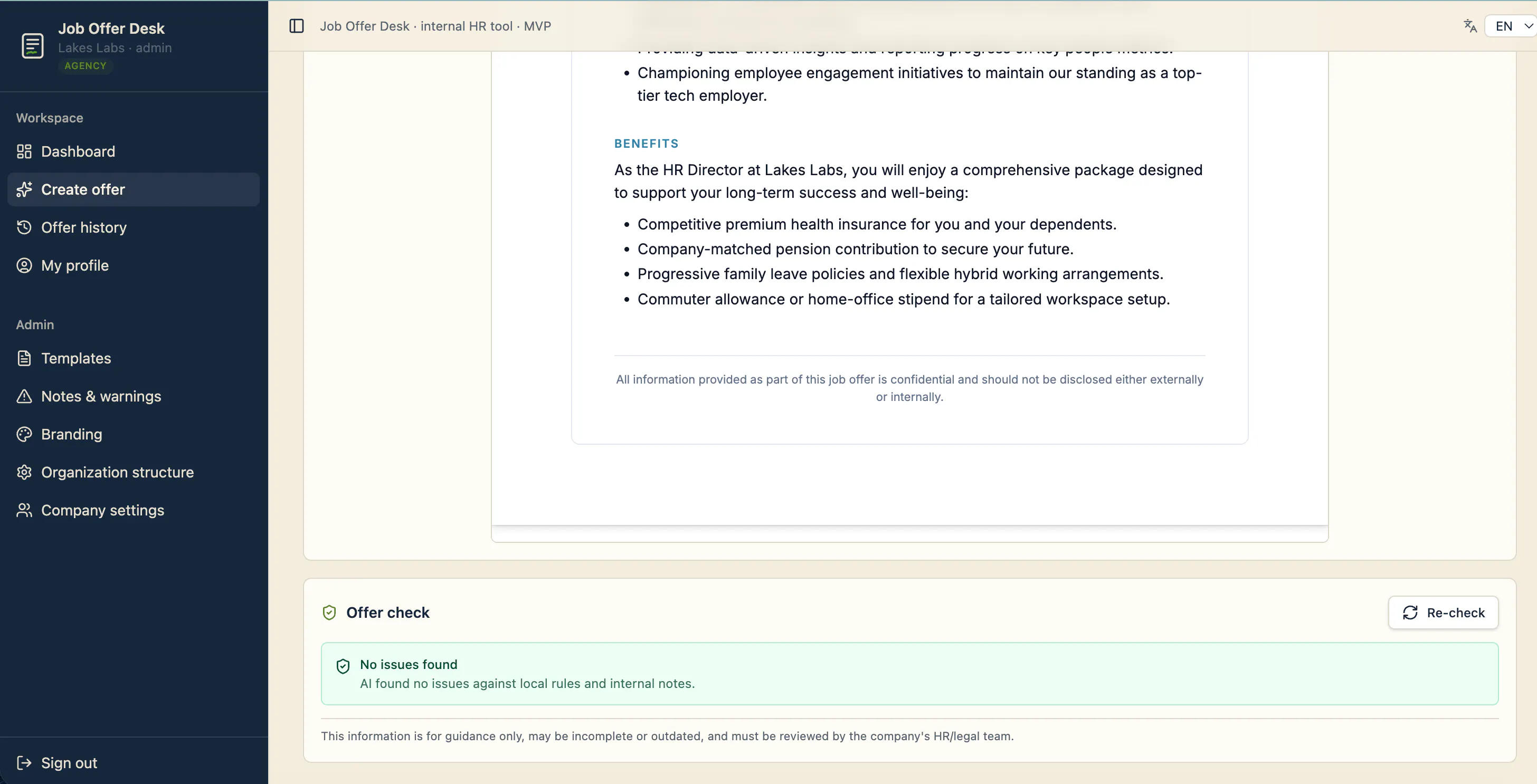
Task: Click the guidance-only disclaimer text
Action: point(668,737)
